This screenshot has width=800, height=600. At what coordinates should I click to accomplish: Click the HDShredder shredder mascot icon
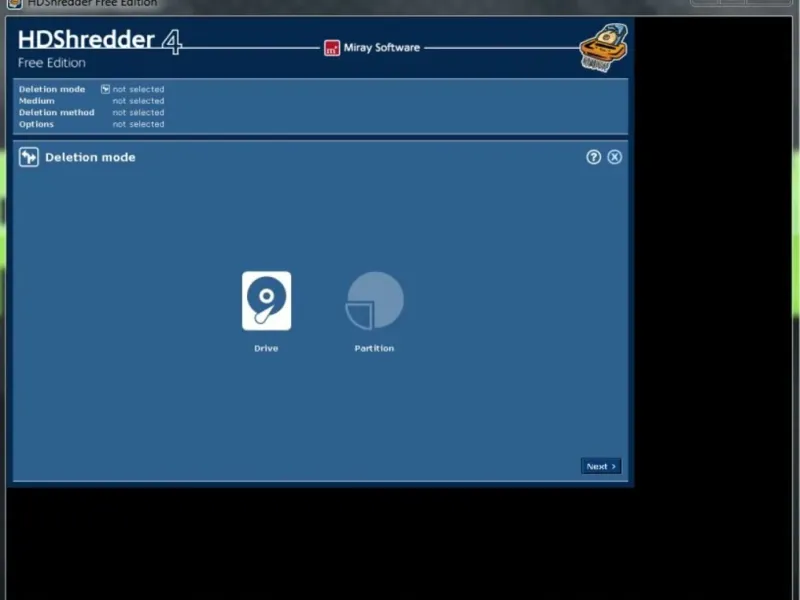[x=604, y=47]
